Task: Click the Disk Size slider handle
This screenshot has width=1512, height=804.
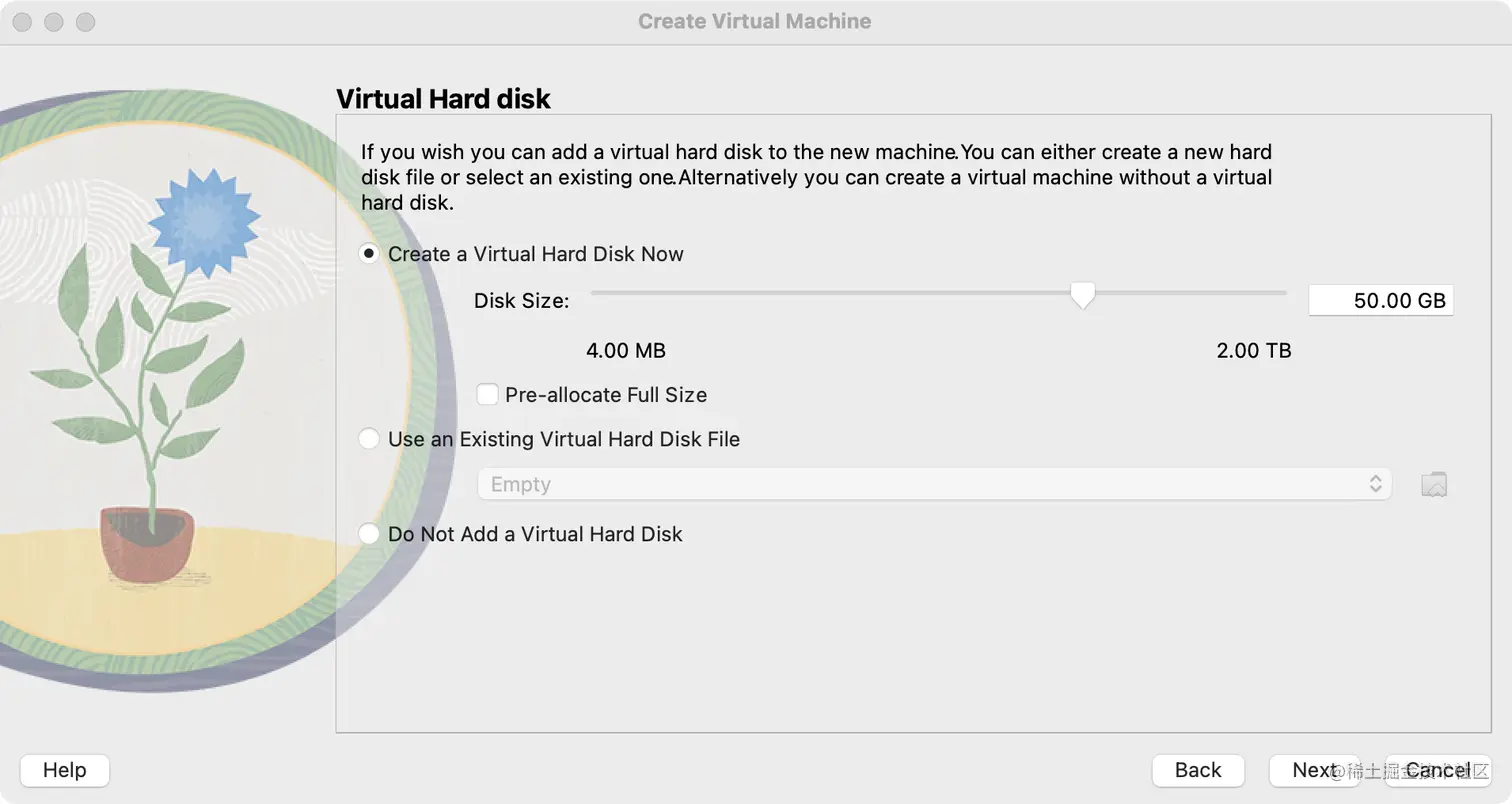Action: pyautogui.click(x=1082, y=295)
